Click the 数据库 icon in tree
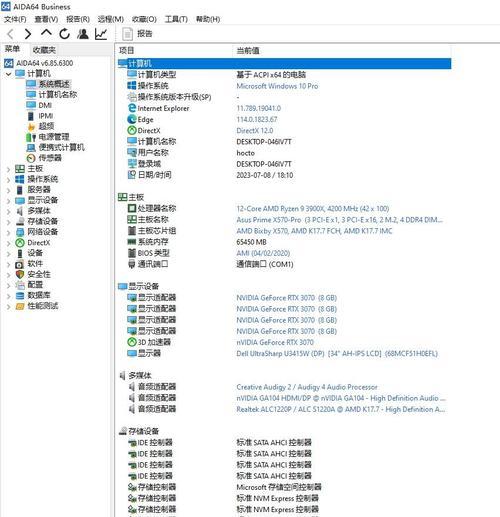500x517 pixels. [x=20, y=296]
